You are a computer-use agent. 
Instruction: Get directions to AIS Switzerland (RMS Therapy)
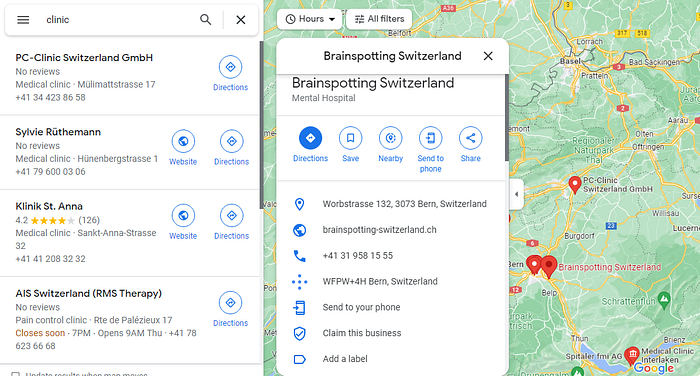pos(230,309)
